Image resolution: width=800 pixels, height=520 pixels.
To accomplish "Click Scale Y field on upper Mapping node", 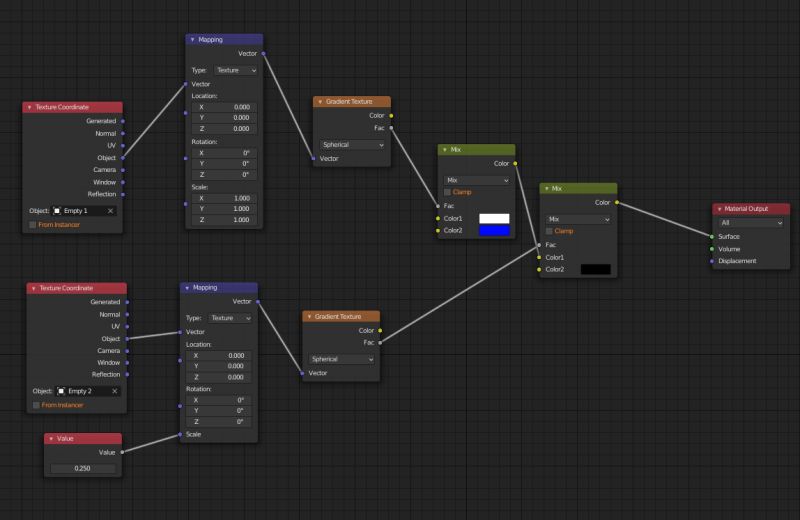I will (x=224, y=209).
